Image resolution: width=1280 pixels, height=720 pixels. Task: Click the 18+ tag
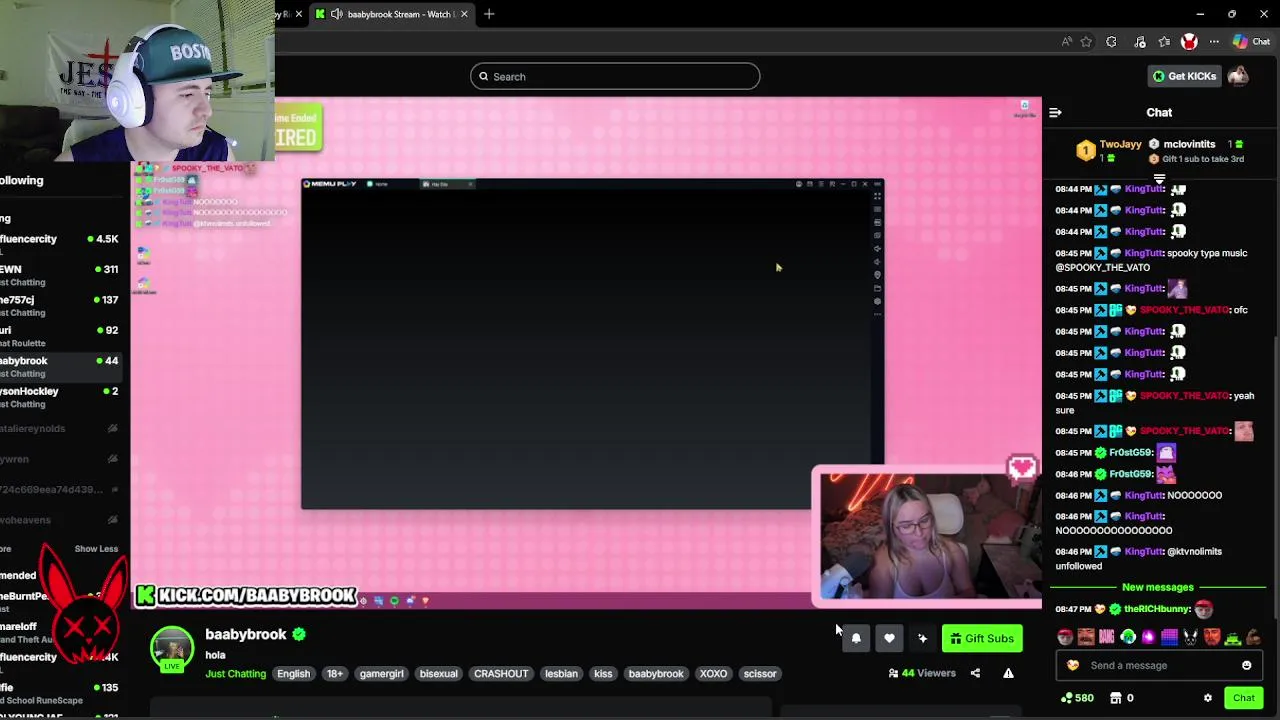335,674
